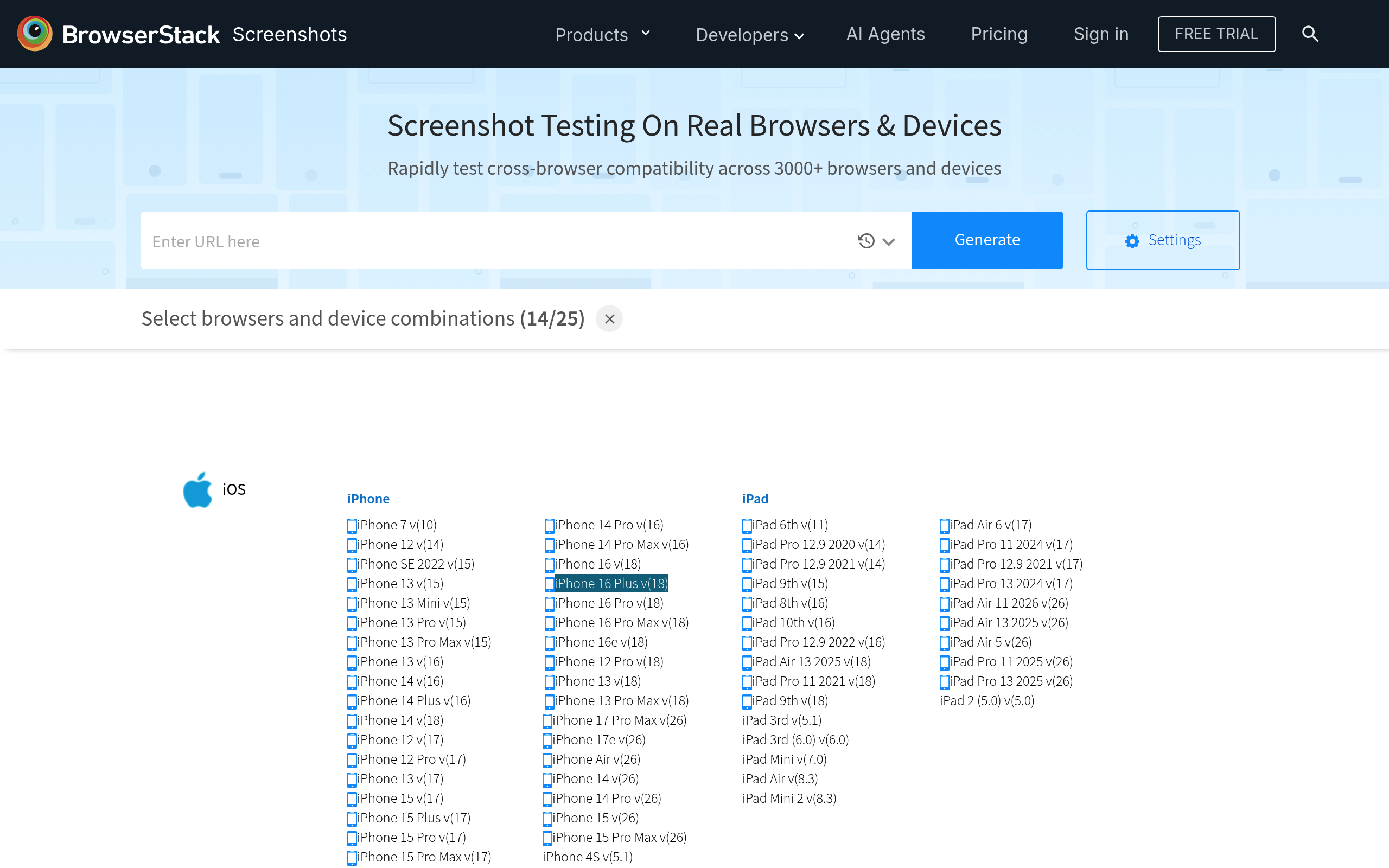The width and height of the screenshot is (1389, 868).
Task: Click the tablet icon beside iPad Air 6 v(17)
Action: pyautogui.click(x=944, y=525)
